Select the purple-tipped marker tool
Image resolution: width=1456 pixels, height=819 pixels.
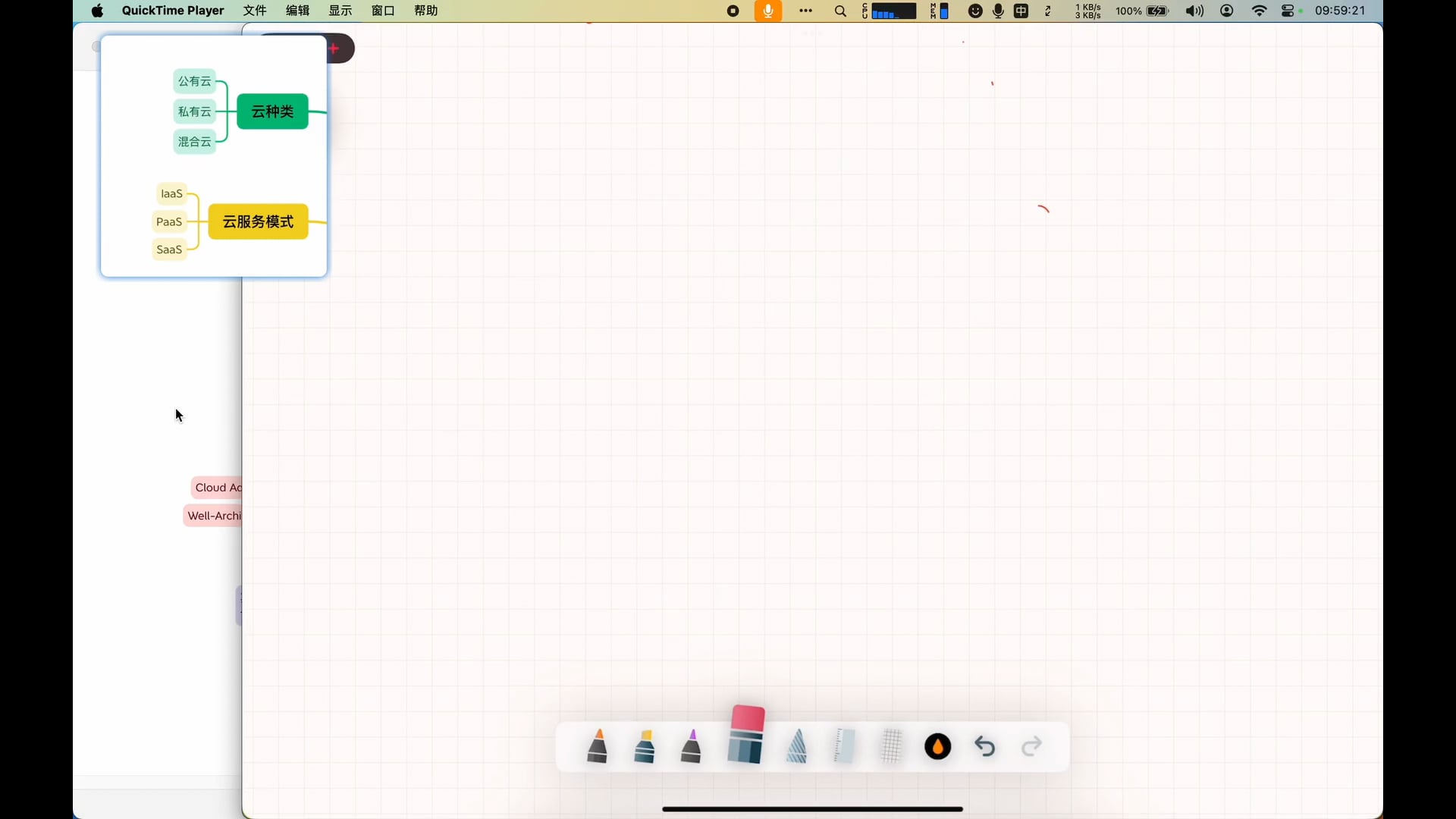(x=691, y=746)
